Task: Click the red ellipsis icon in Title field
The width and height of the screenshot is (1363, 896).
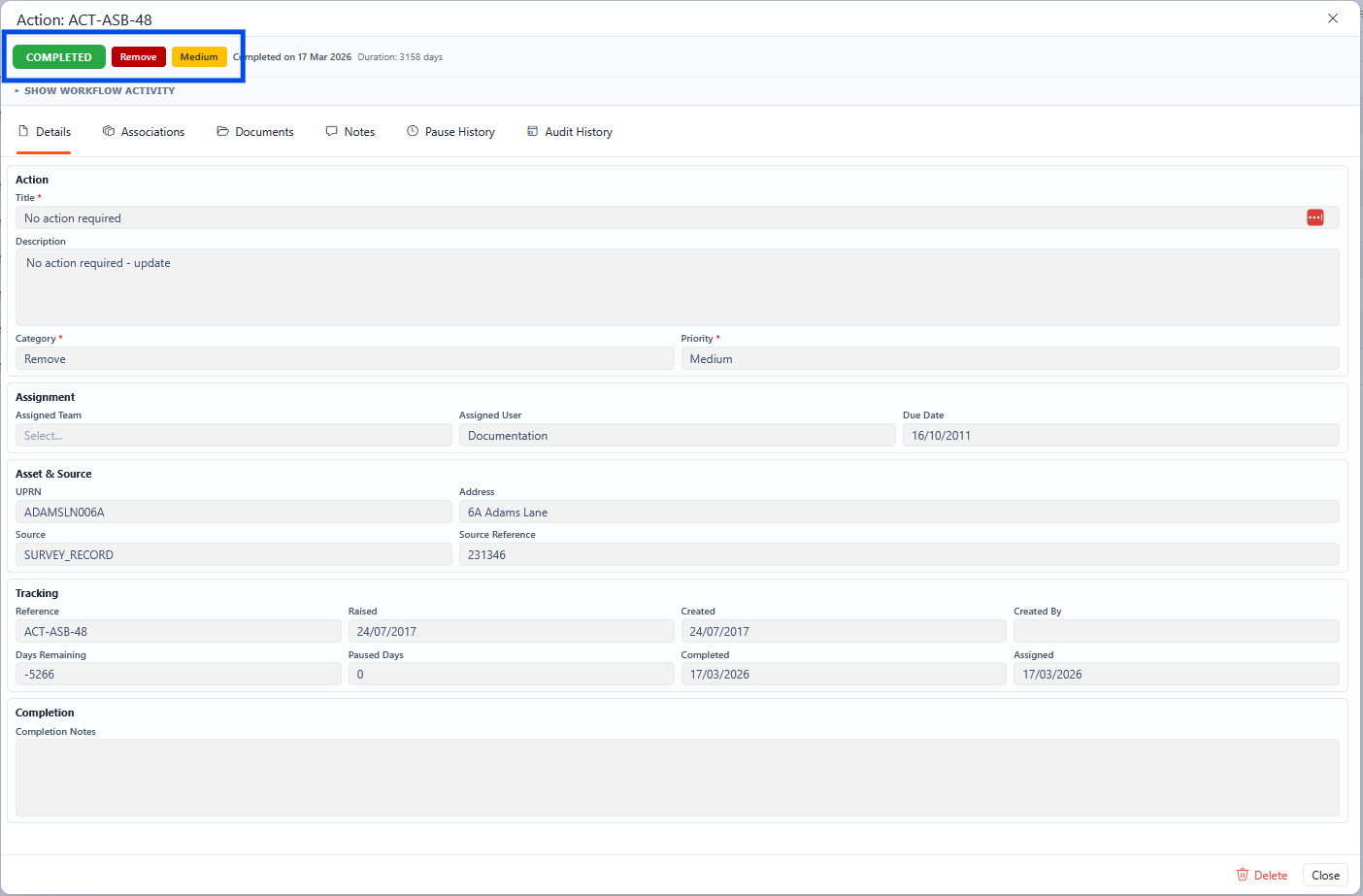Action: tap(1314, 217)
